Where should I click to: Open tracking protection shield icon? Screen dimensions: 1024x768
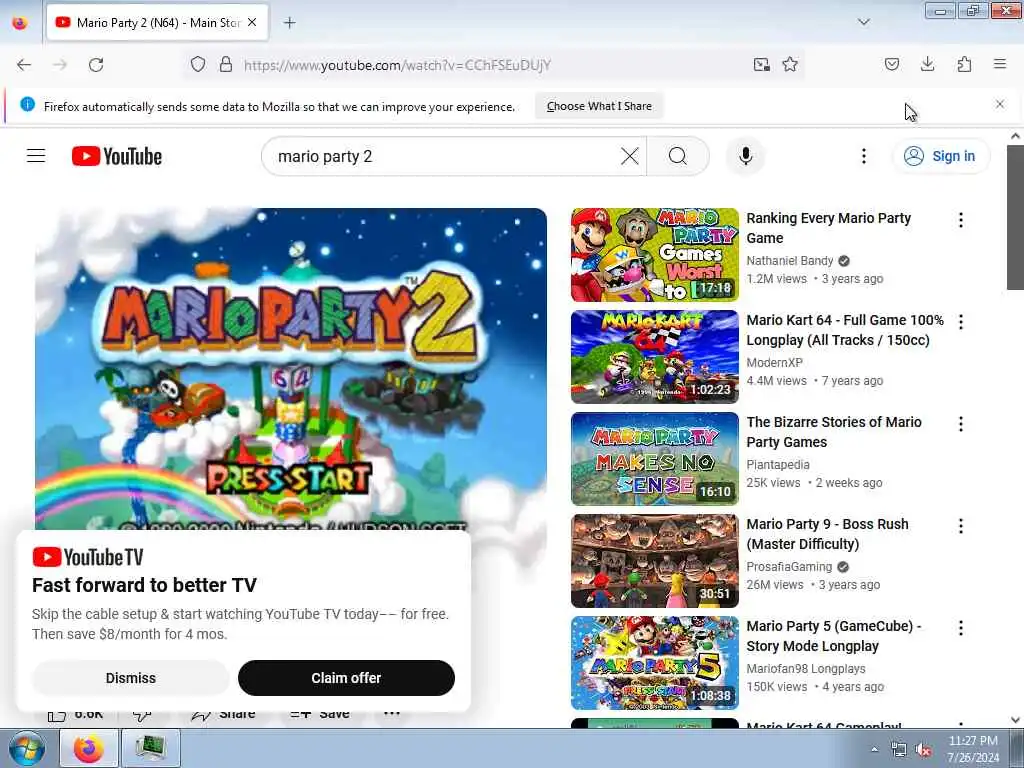click(x=198, y=65)
